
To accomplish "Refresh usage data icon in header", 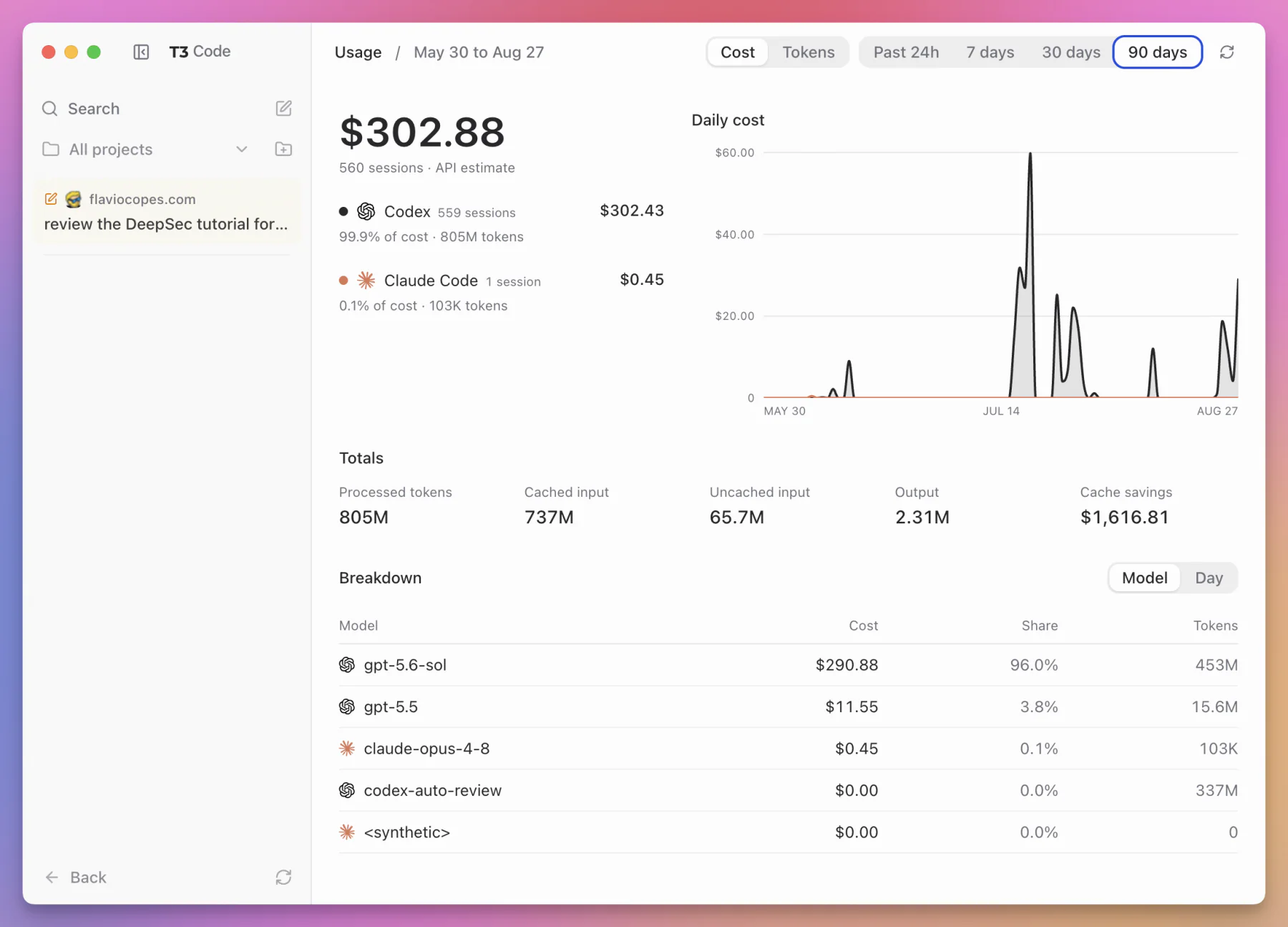I will pos(1226,52).
